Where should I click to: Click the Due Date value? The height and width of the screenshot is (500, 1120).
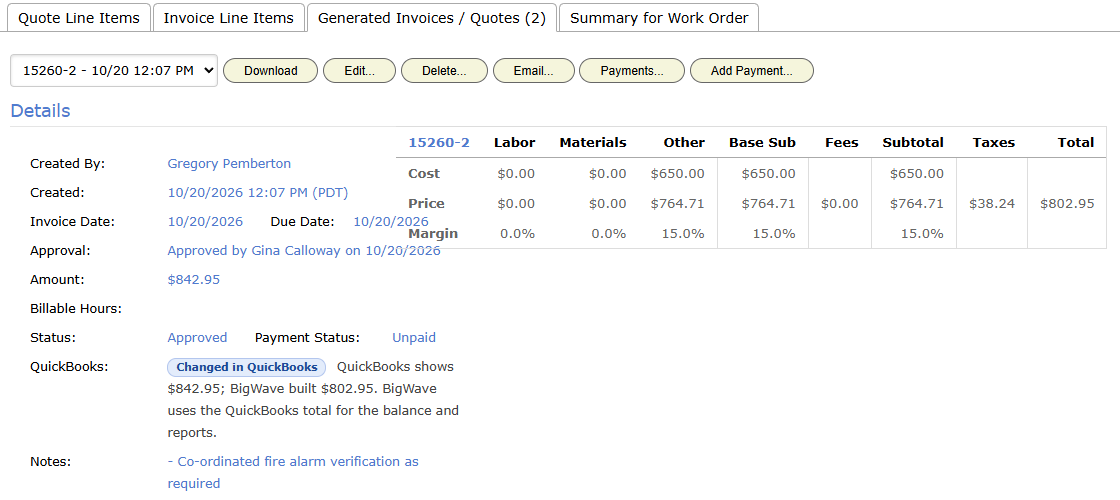[x=391, y=221]
